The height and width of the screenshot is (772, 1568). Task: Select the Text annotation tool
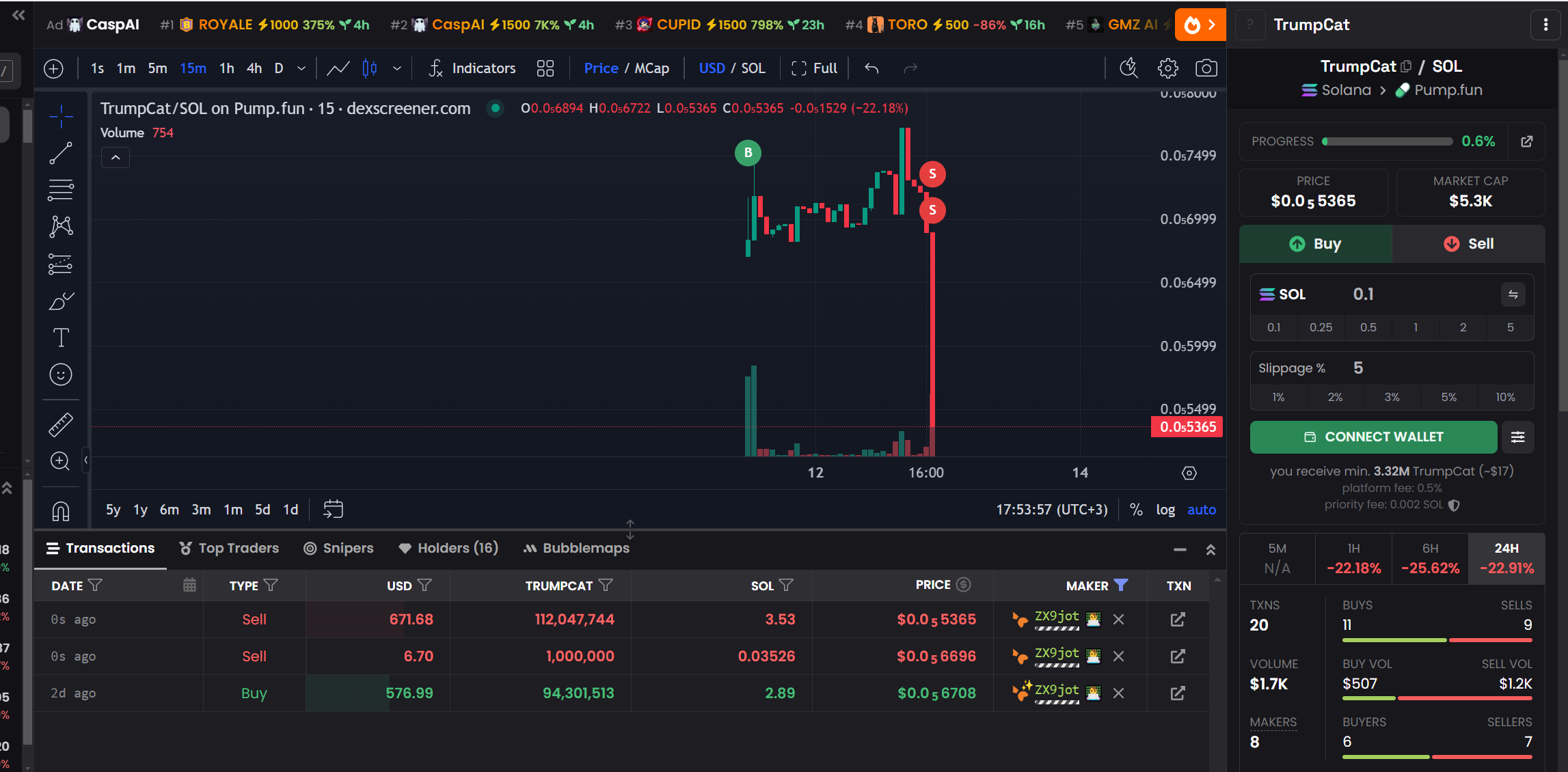[x=61, y=337]
